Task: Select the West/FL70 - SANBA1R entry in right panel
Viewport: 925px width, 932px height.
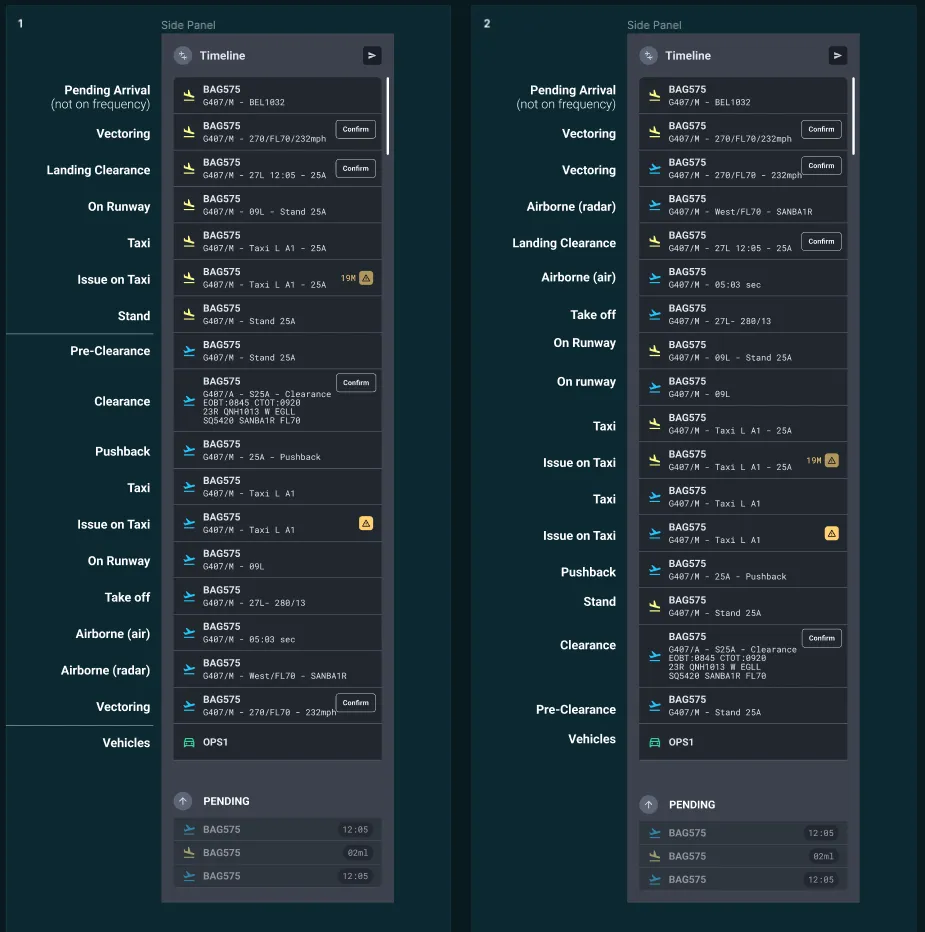Action: 743,205
